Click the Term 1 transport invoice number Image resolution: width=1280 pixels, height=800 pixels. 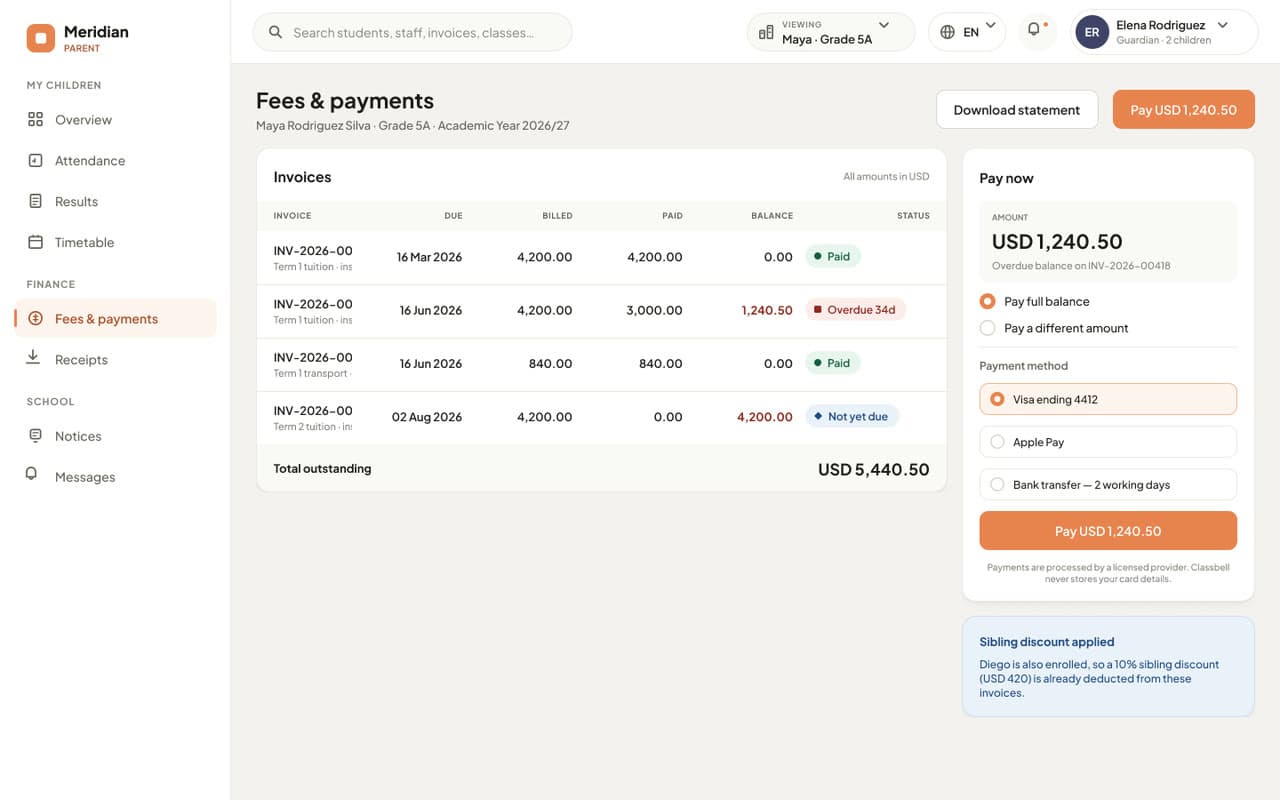tap(313, 357)
